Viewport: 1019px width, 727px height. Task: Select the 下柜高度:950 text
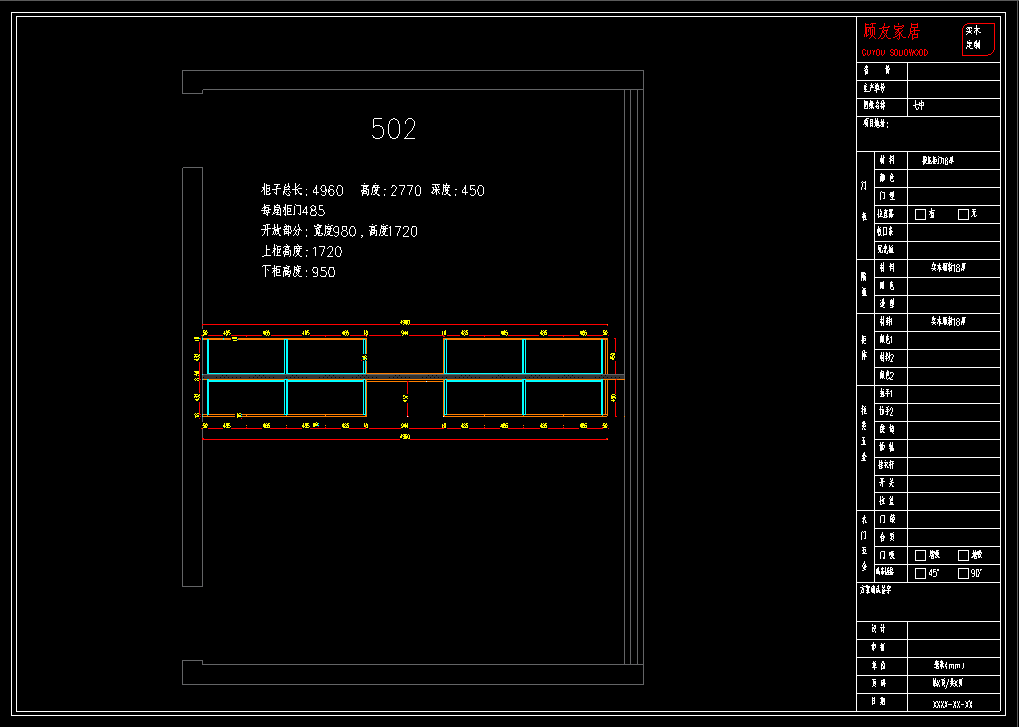point(297,272)
